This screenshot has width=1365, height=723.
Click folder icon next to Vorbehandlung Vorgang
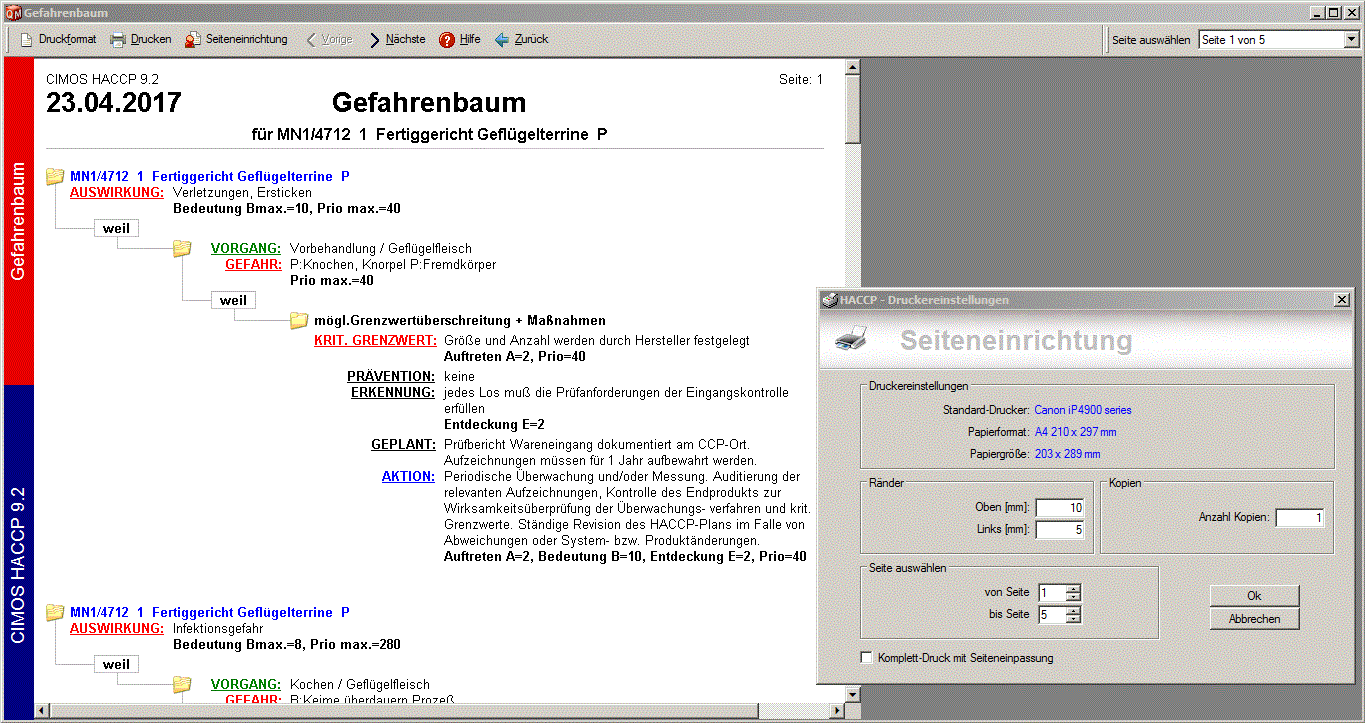click(181, 248)
